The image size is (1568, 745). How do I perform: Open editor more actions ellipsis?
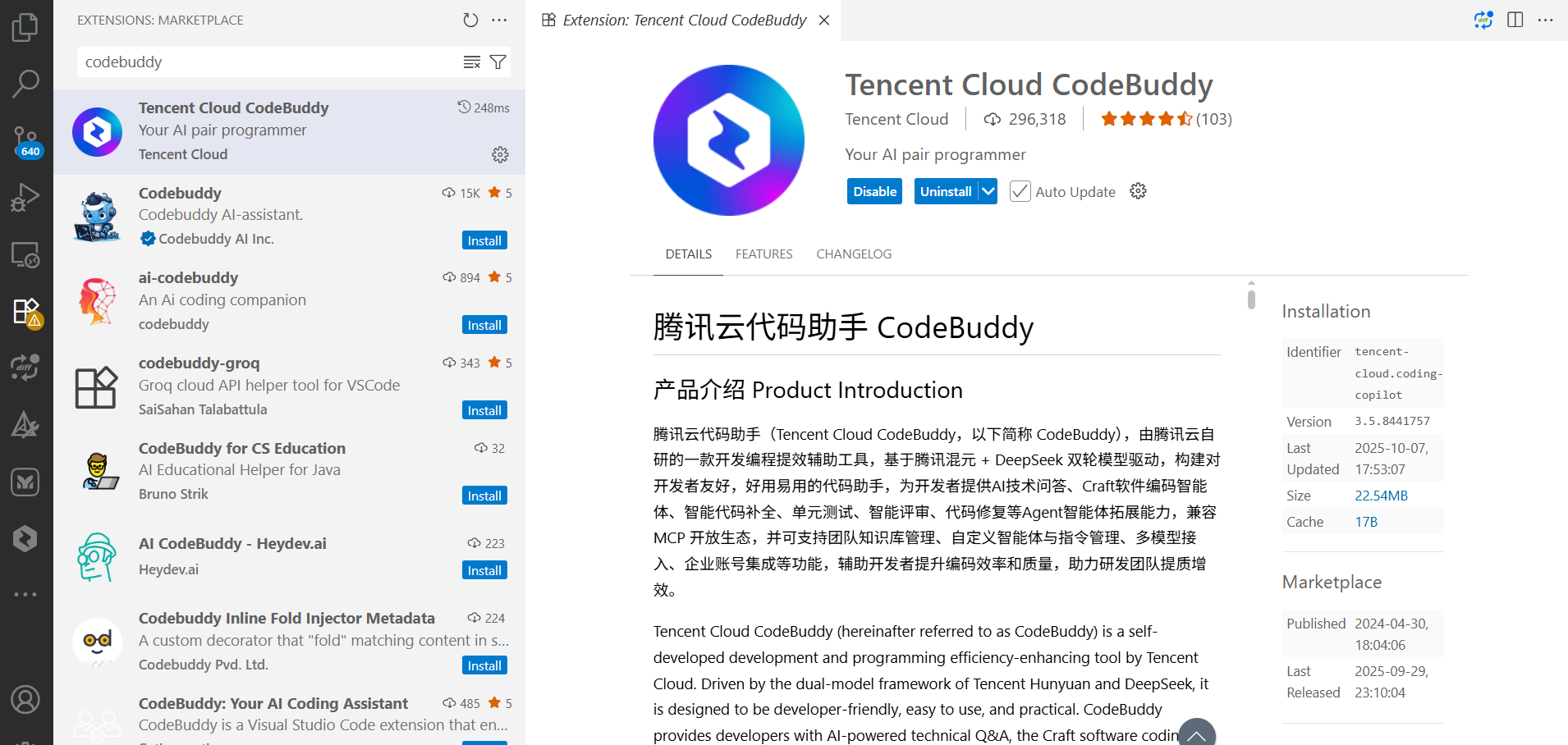coord(1545,20)
